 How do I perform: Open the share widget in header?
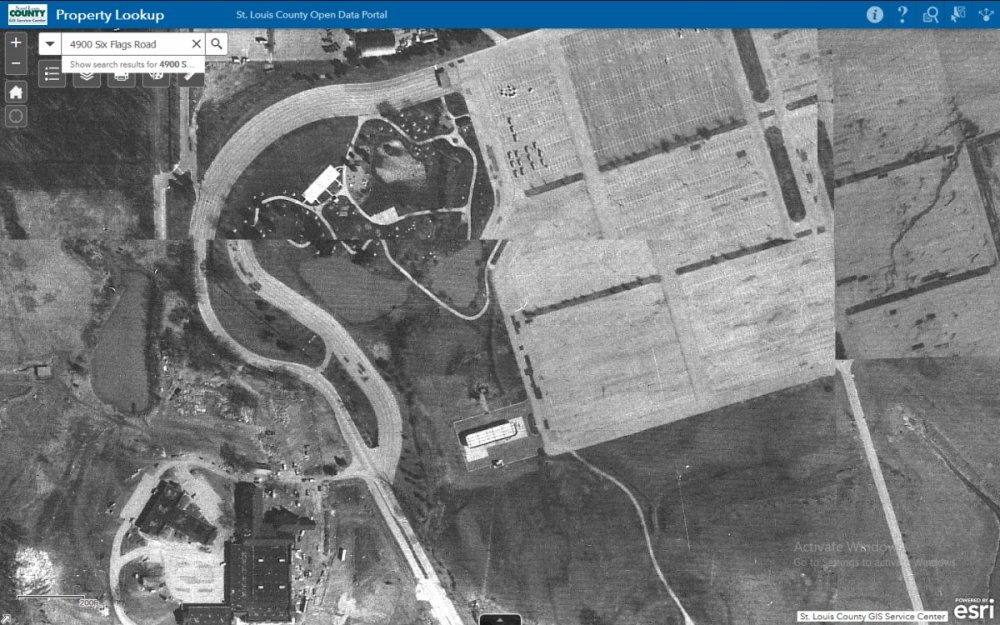click(x=985, y=14)
